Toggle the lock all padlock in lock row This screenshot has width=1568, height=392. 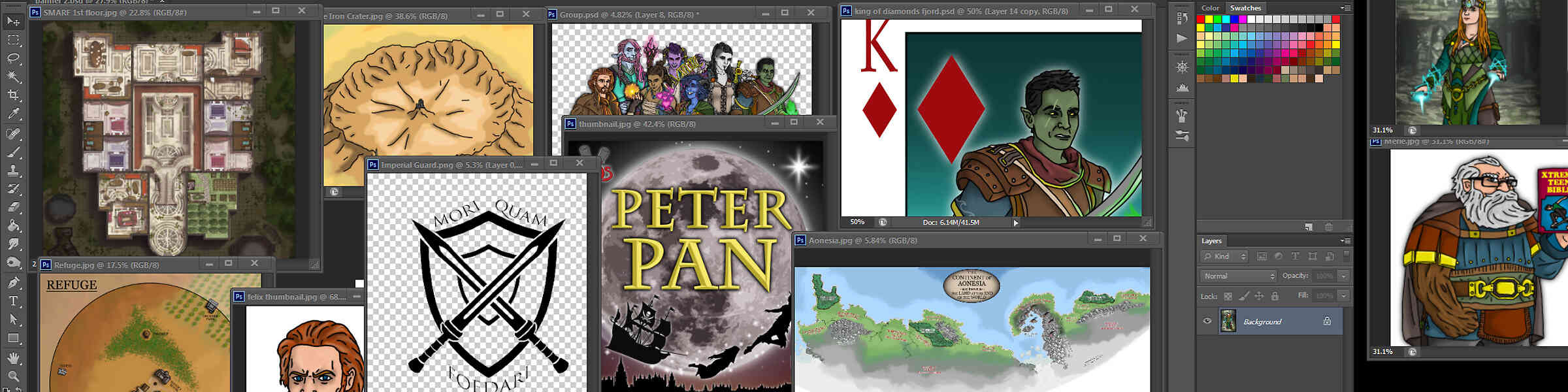[1275, 297]
